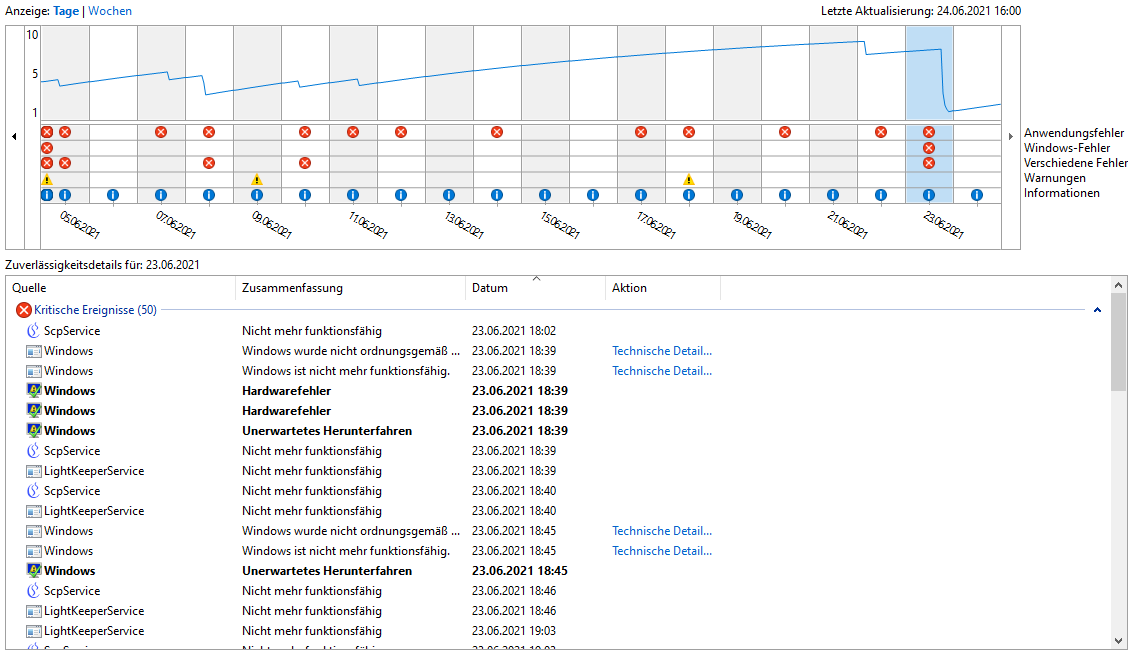Select the 17.06.2021 date label on the chart axis
The width and height of the screenshot is (1132, 650).
(x=656, y=225)
